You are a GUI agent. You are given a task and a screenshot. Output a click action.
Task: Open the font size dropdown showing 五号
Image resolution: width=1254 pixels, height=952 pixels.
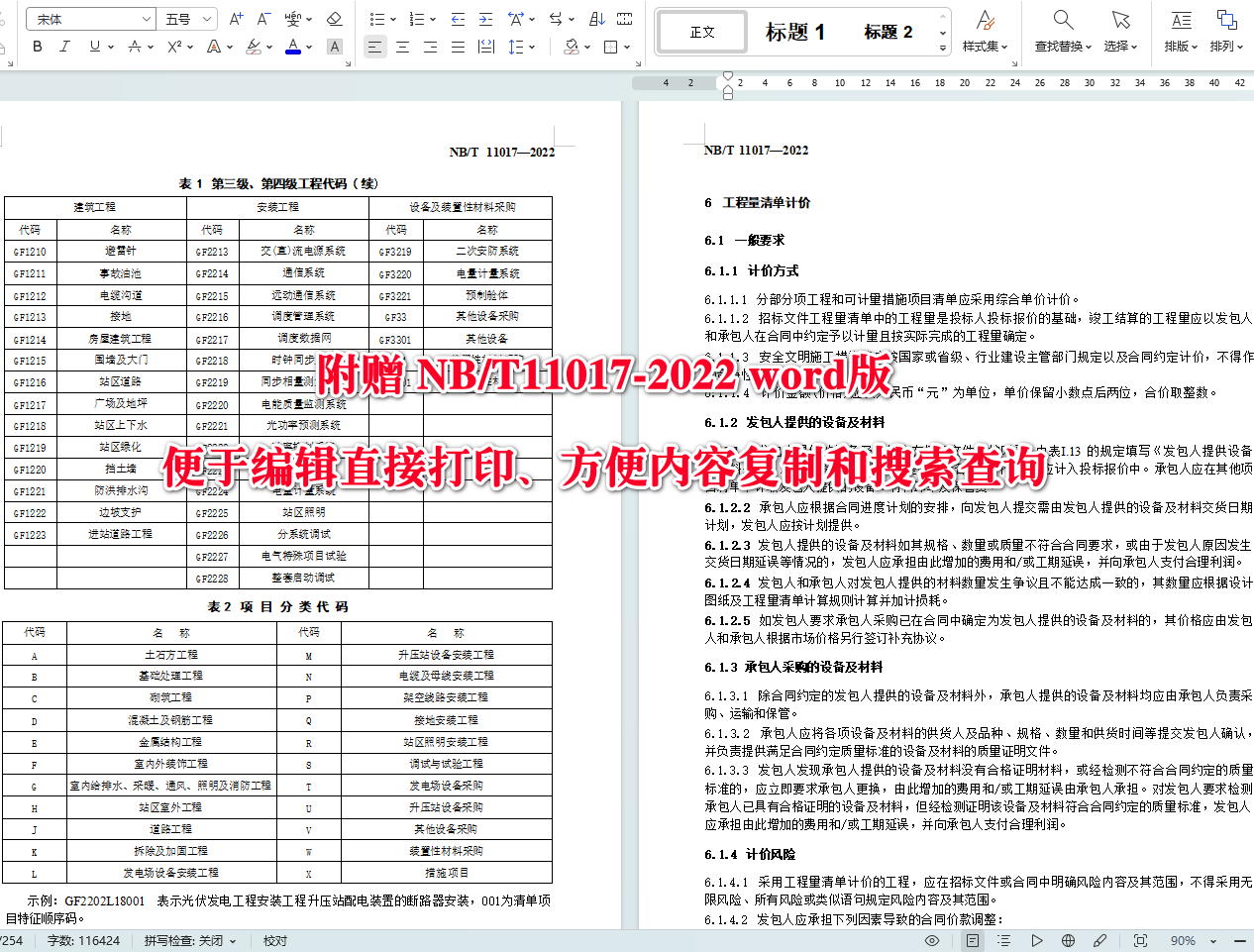pyautogui.click(x=185, y=17)
